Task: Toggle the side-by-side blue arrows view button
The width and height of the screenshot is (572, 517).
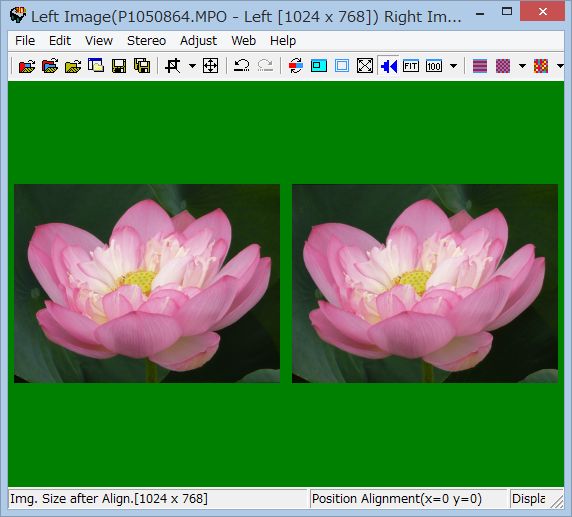Action: (388, 66)
